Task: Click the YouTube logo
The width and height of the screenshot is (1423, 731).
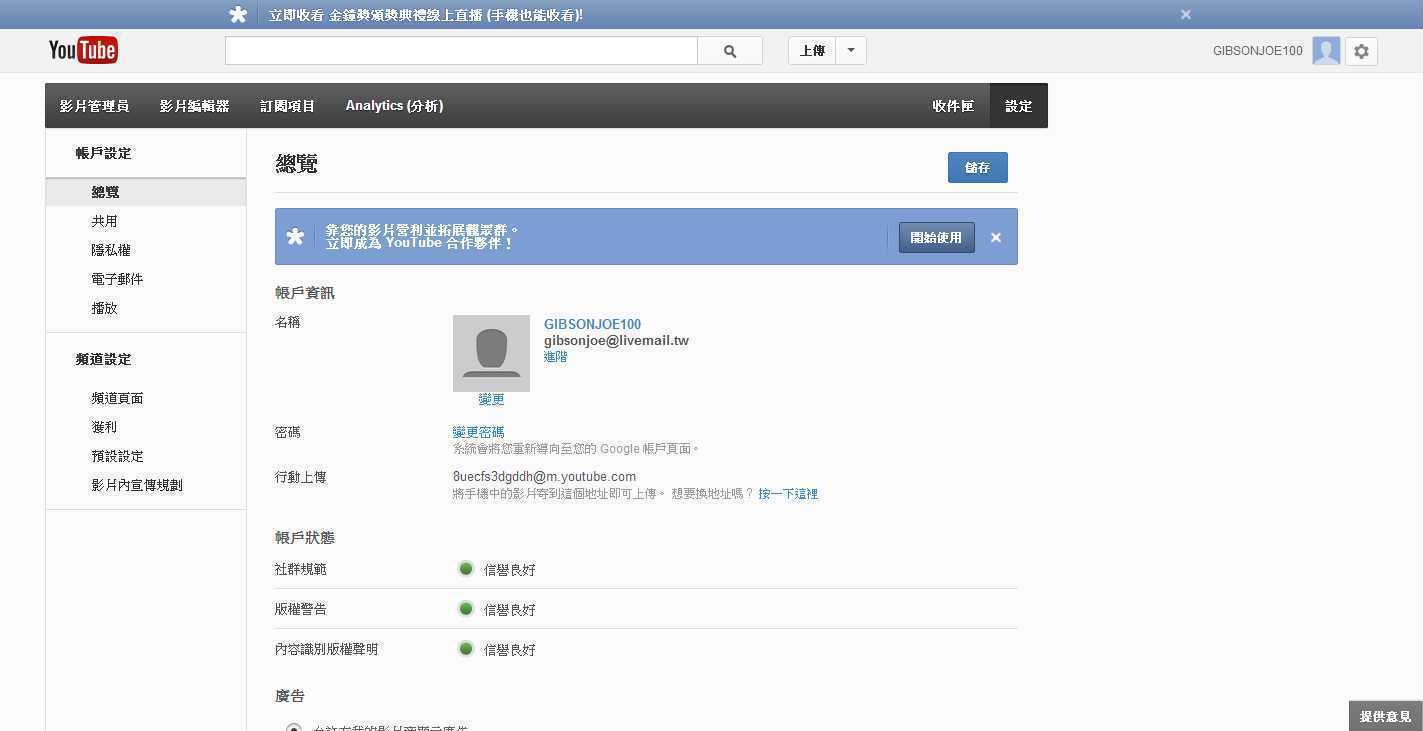Action: coord(83,50)
